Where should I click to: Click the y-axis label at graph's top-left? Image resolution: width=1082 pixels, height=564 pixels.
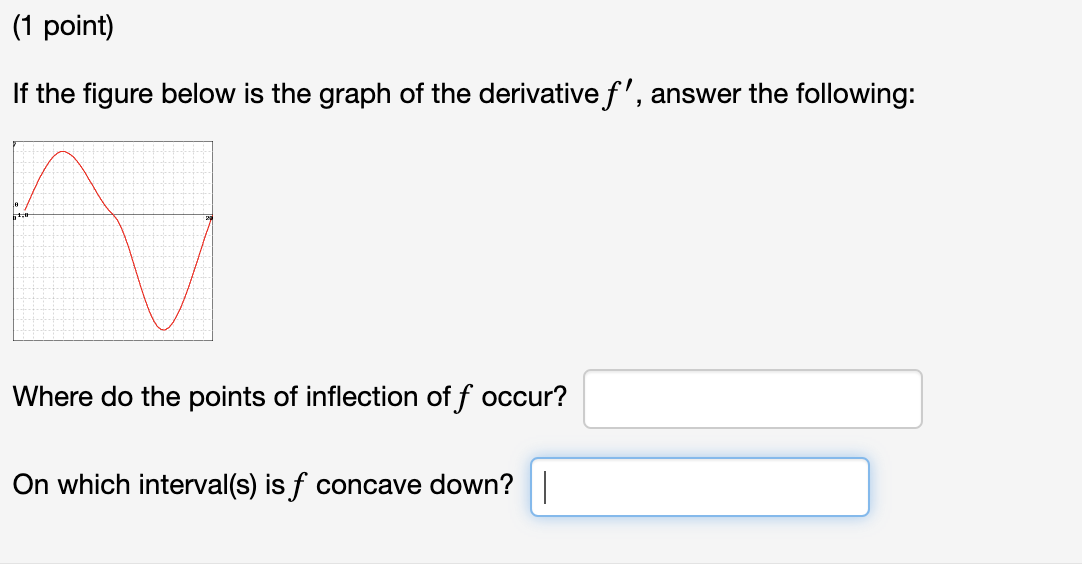[x=15, y=144]
